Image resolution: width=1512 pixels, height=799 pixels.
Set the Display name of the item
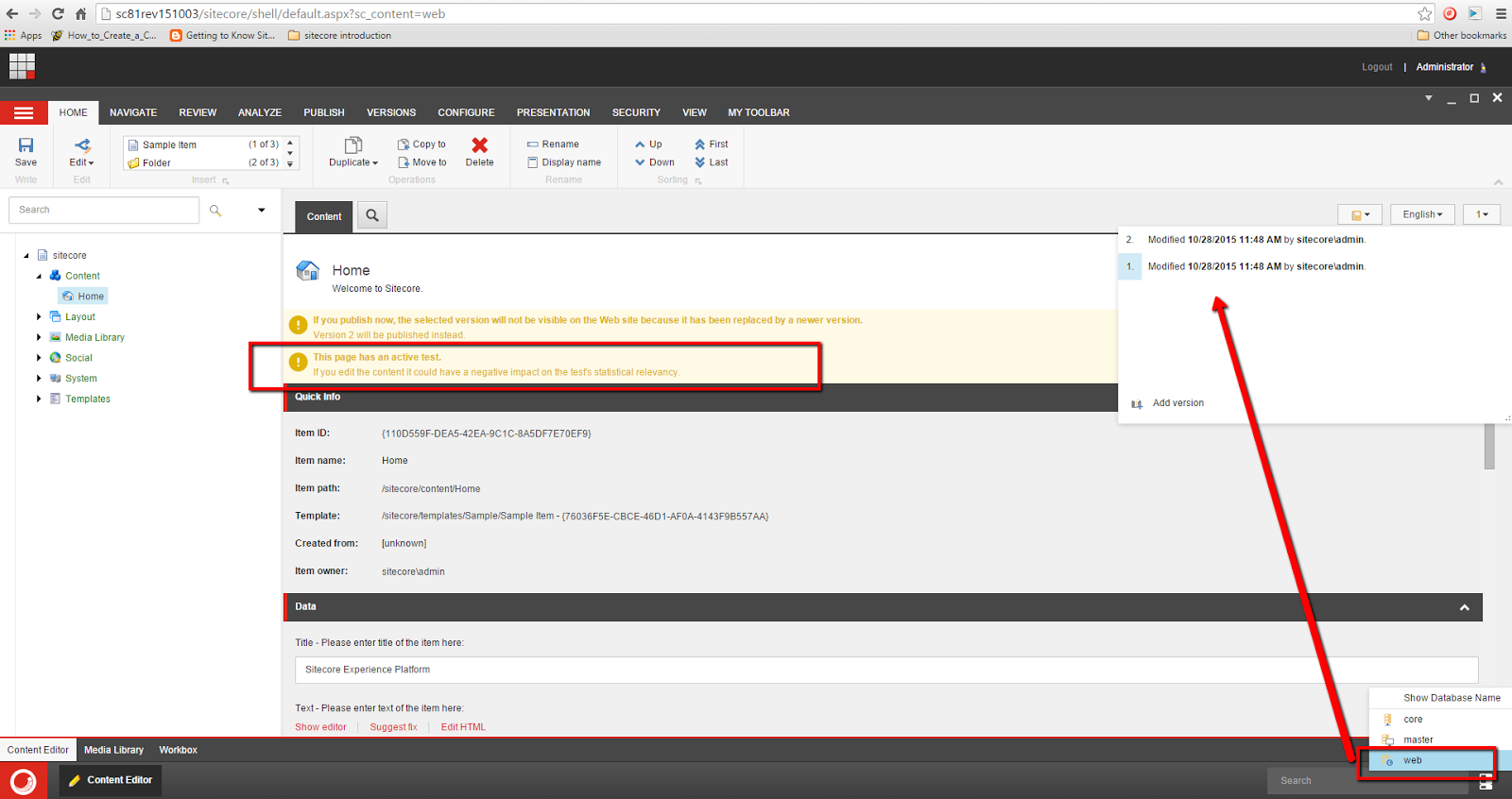pos(564,162)
